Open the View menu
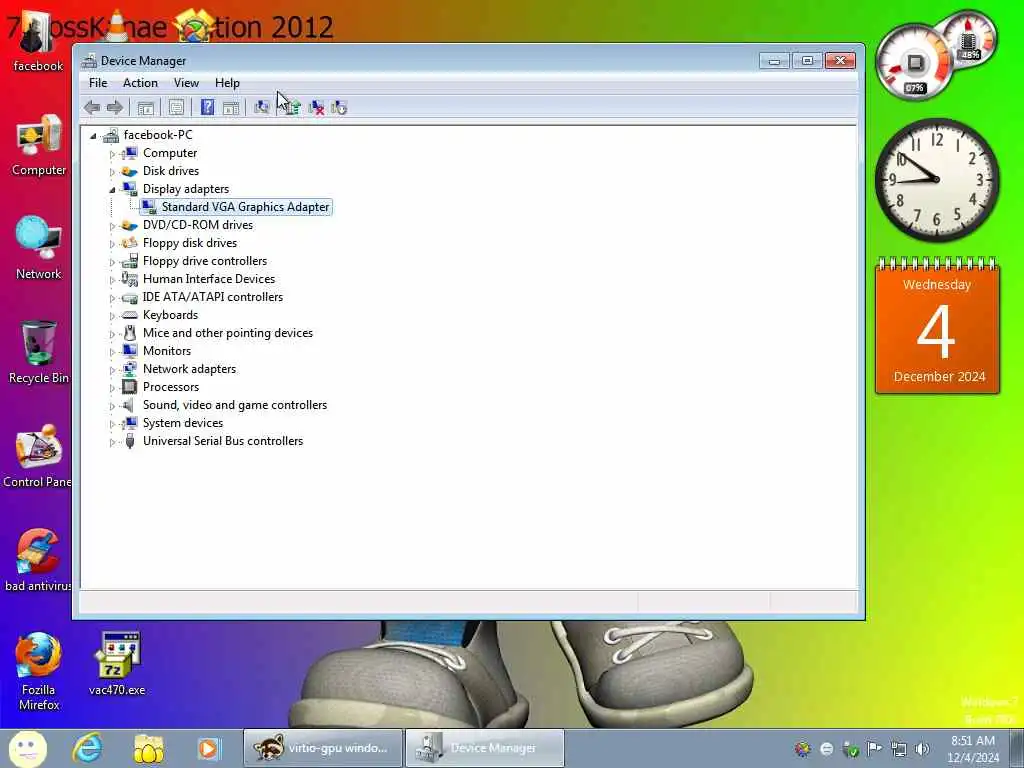The image size is (1024, 768). click(186, 83)
